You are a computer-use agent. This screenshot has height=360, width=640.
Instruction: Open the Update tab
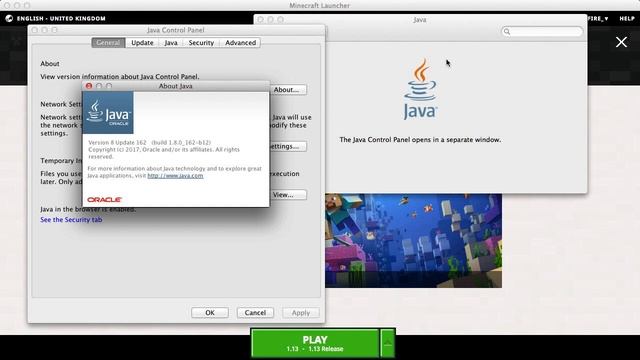coord(142,42)
